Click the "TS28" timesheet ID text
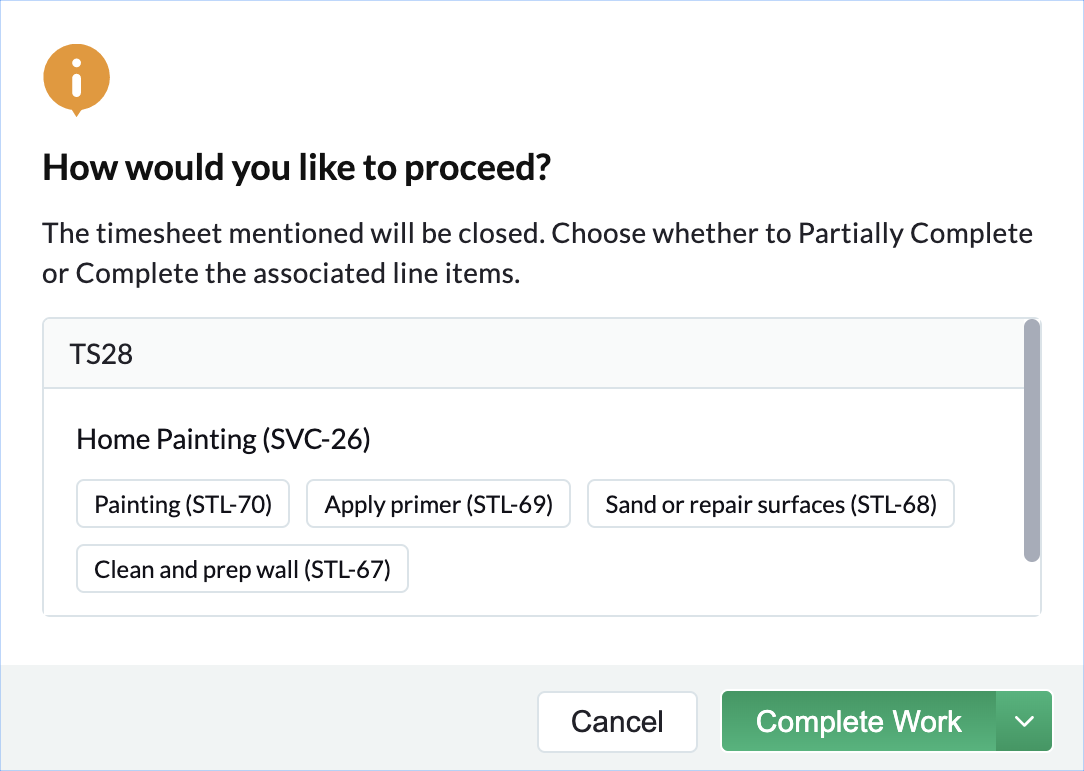The width and height of the screenshot is (1084, 771). click(x=101, y=354)
